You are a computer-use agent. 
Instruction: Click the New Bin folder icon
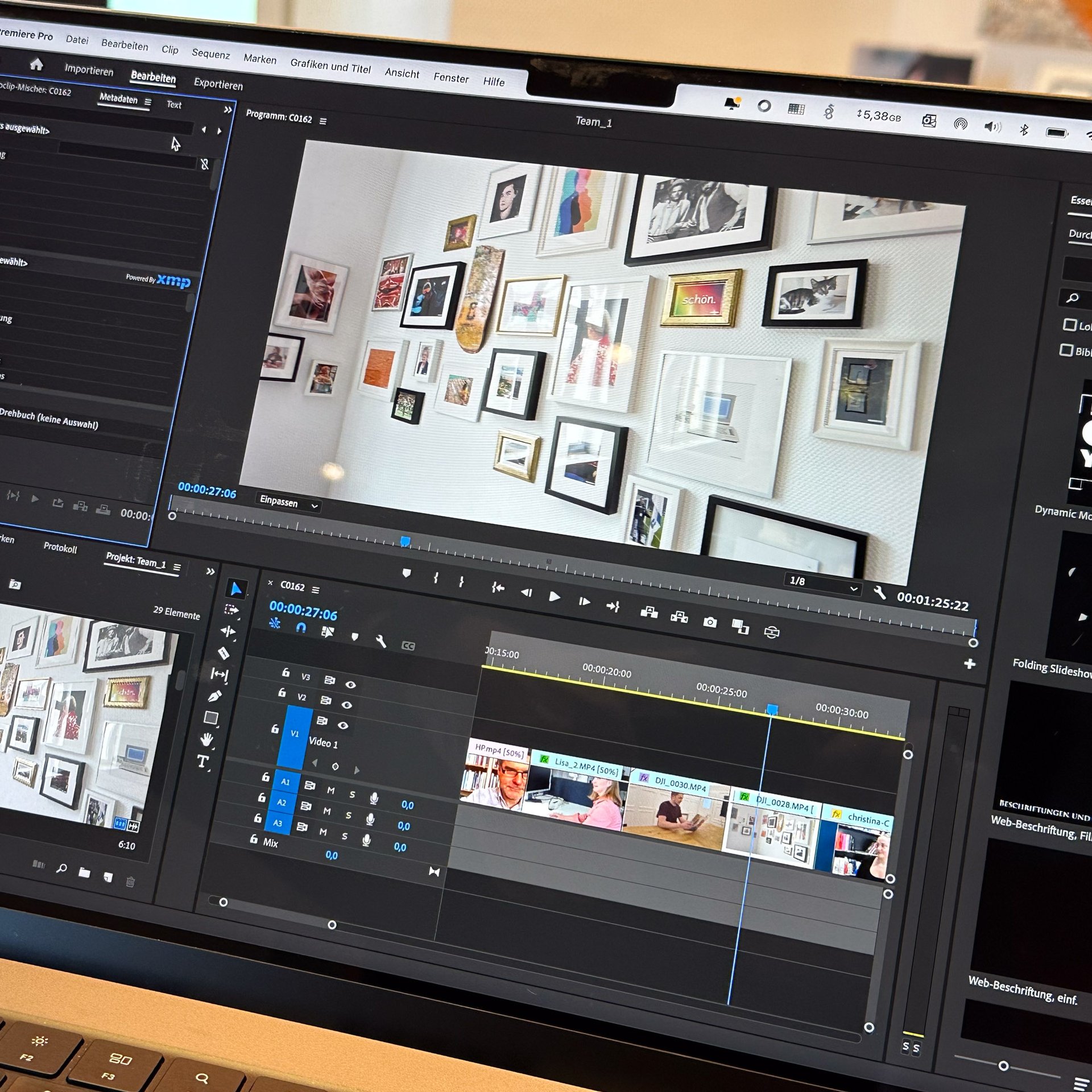pos(84,872)
